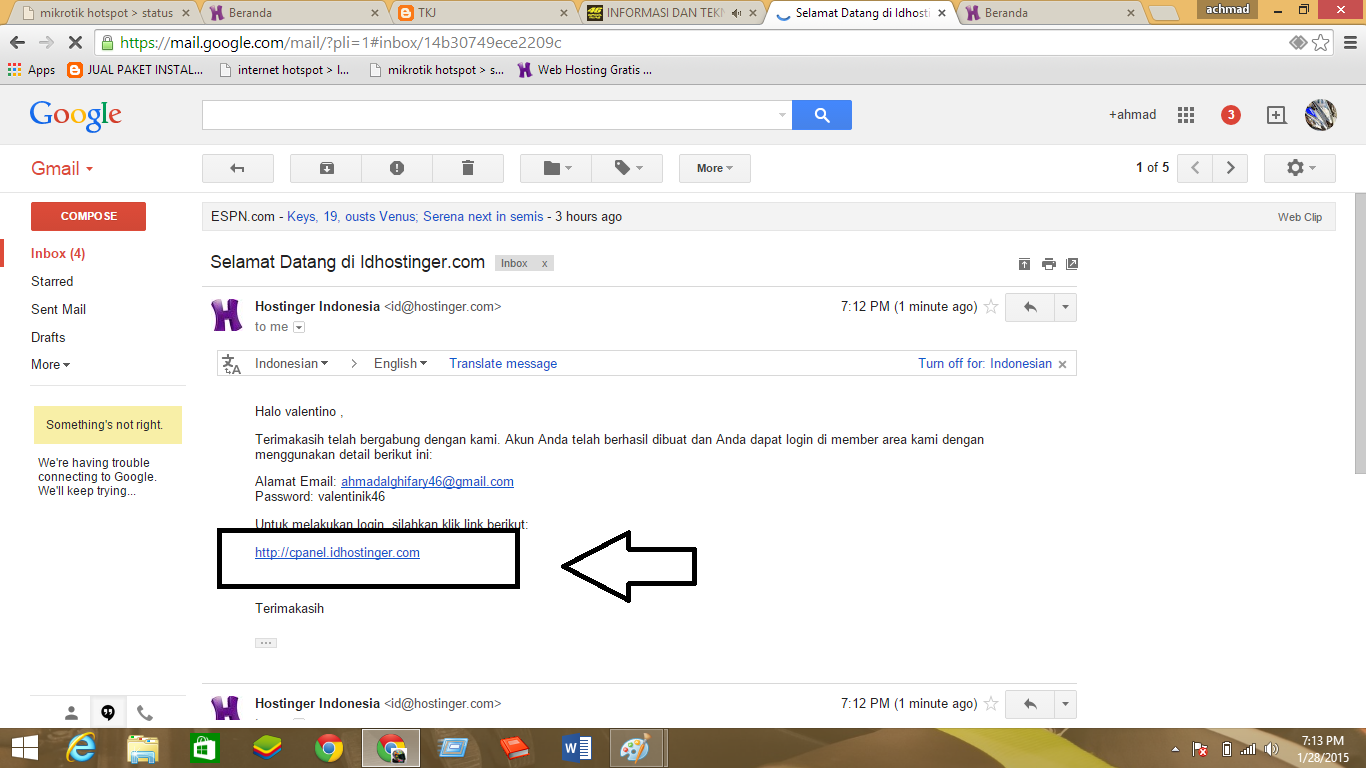Click the ahmadalghifary46@gmail.com email link

(427, 482)
